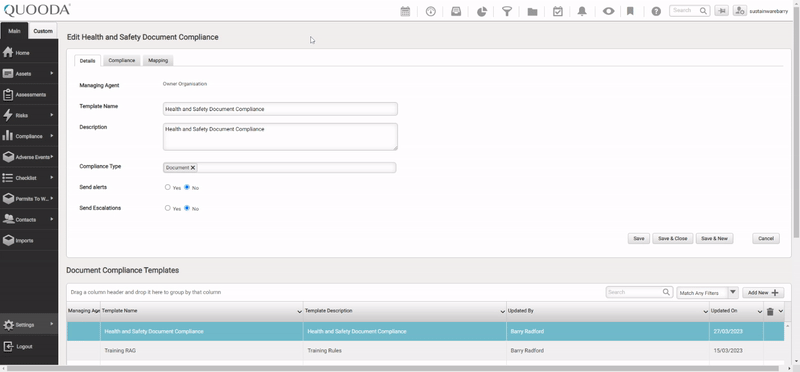Select No for Send alerts
The height and width of the screenshot is (372, 800).
click(x=187, y=187)
